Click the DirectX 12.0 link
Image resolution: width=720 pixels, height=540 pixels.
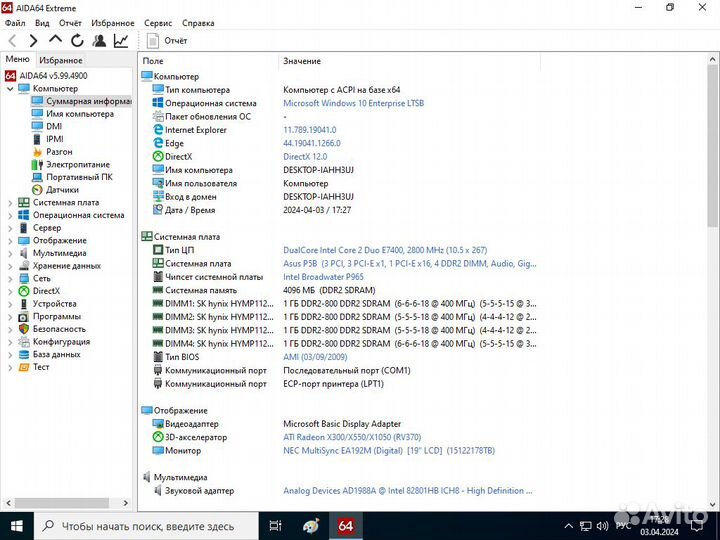pyautogui.click(x=305, y=157)
